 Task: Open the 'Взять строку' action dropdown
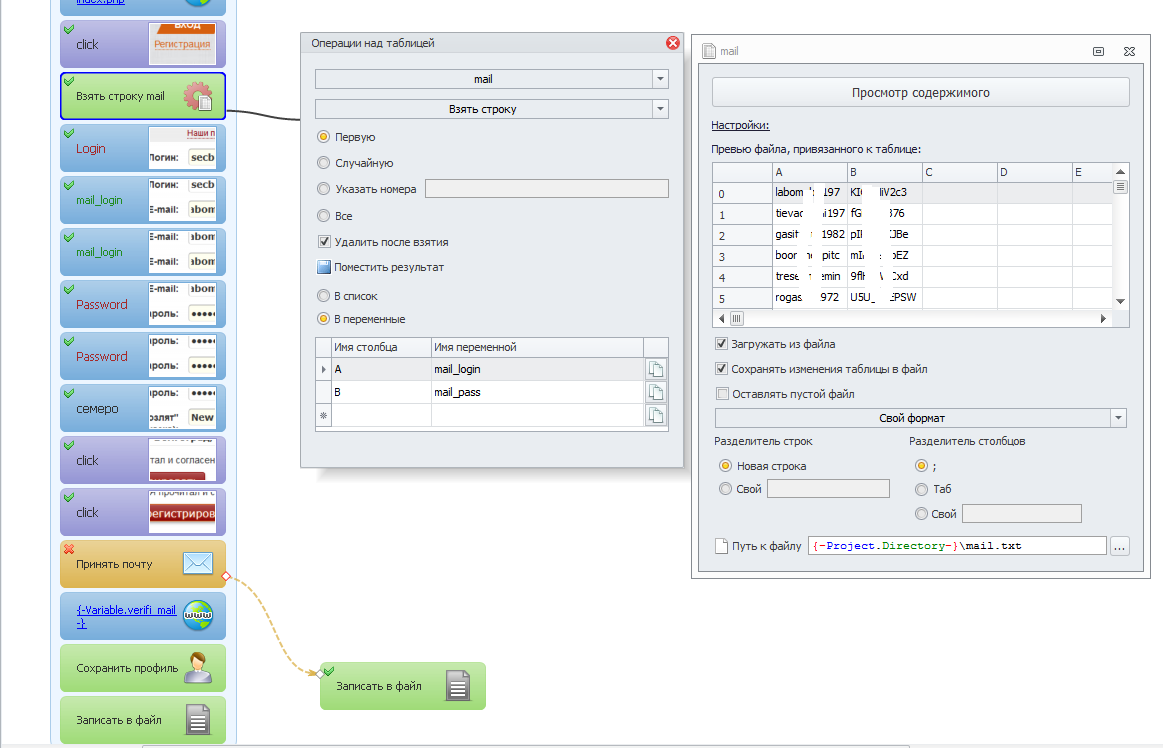[659, 109]
